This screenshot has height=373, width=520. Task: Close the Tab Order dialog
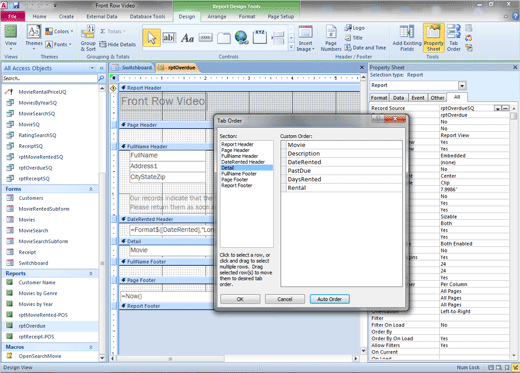point(395,119)
